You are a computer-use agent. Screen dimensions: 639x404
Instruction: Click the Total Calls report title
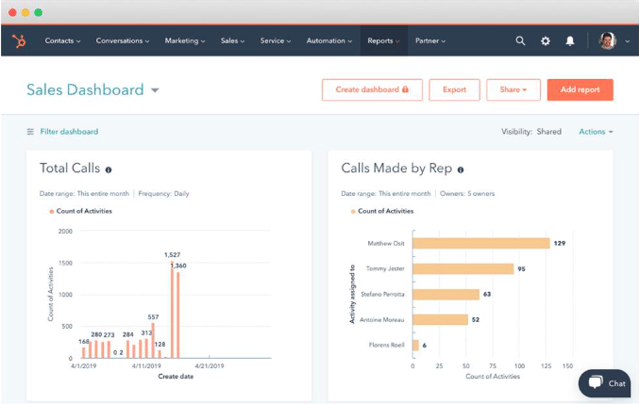[x=70, y=168]
